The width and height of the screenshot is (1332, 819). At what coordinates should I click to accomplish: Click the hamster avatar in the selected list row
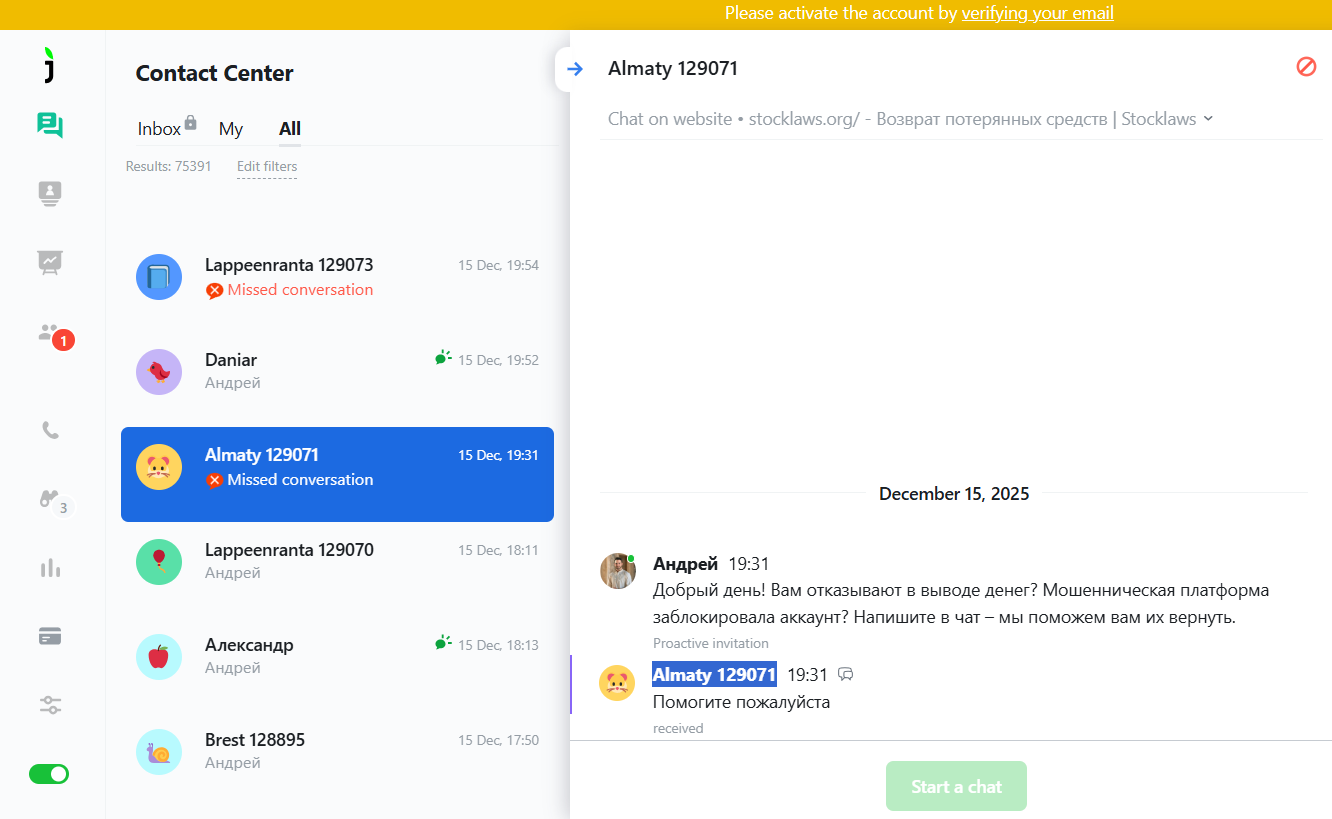tap(159, 467)
